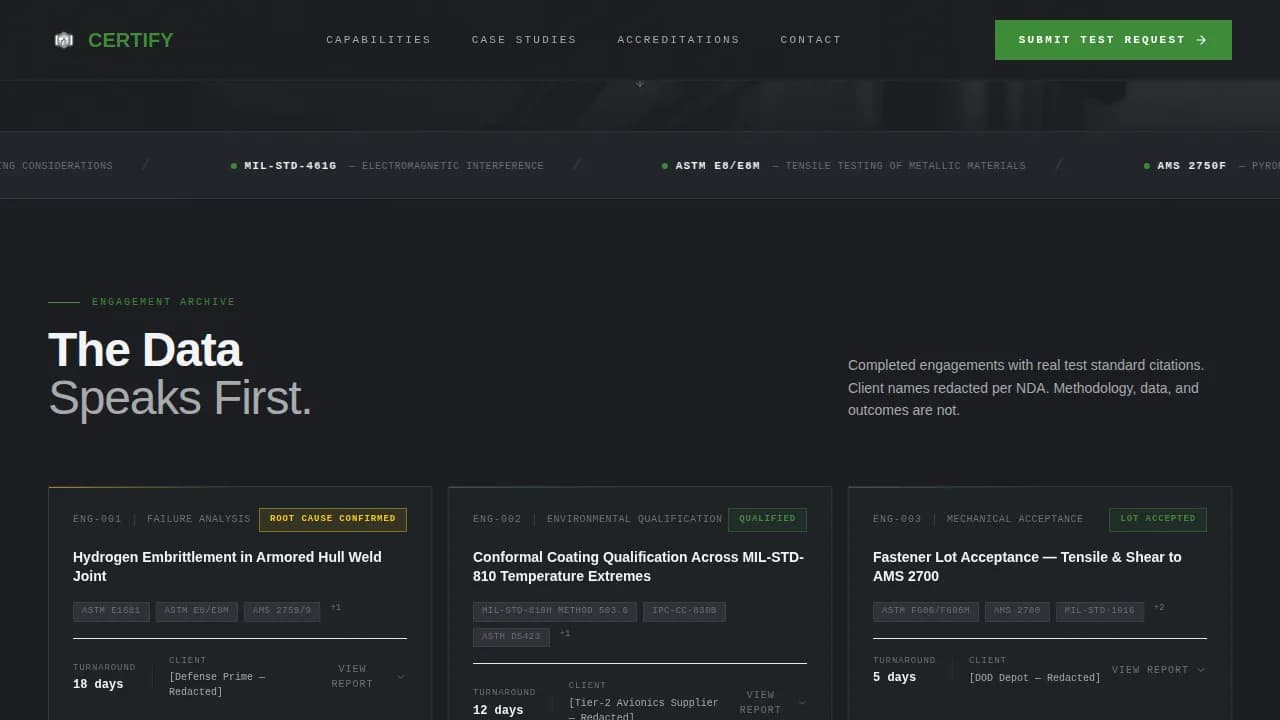This screenshot has width=1280, height=720.
Task: Click the arrow icon on Submit Test Request
Action: (x=1200, y=40)
